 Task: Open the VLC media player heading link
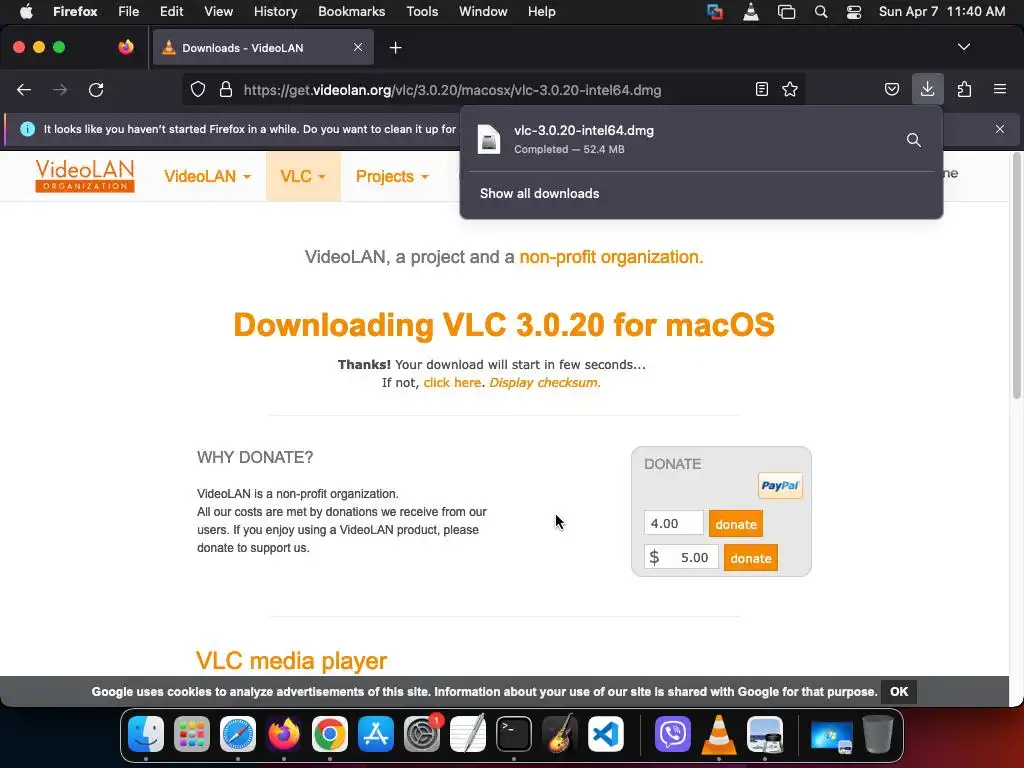tap(291, 661)
